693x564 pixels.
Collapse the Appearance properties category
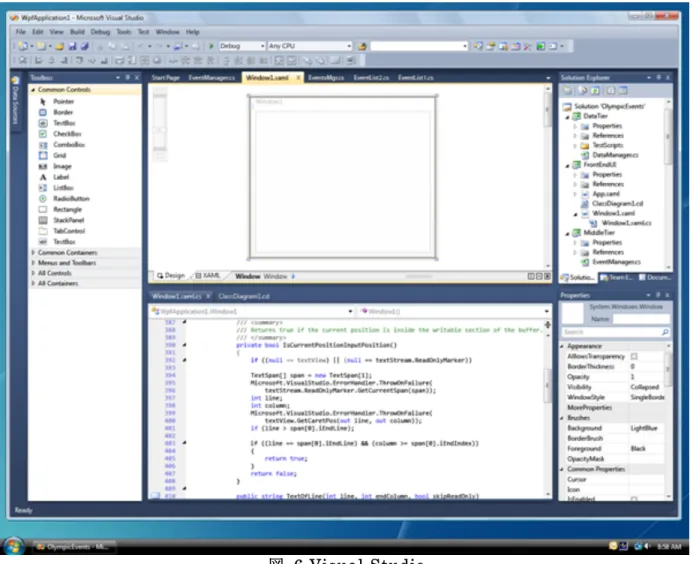pyautogui.click(x=563, y=347)
